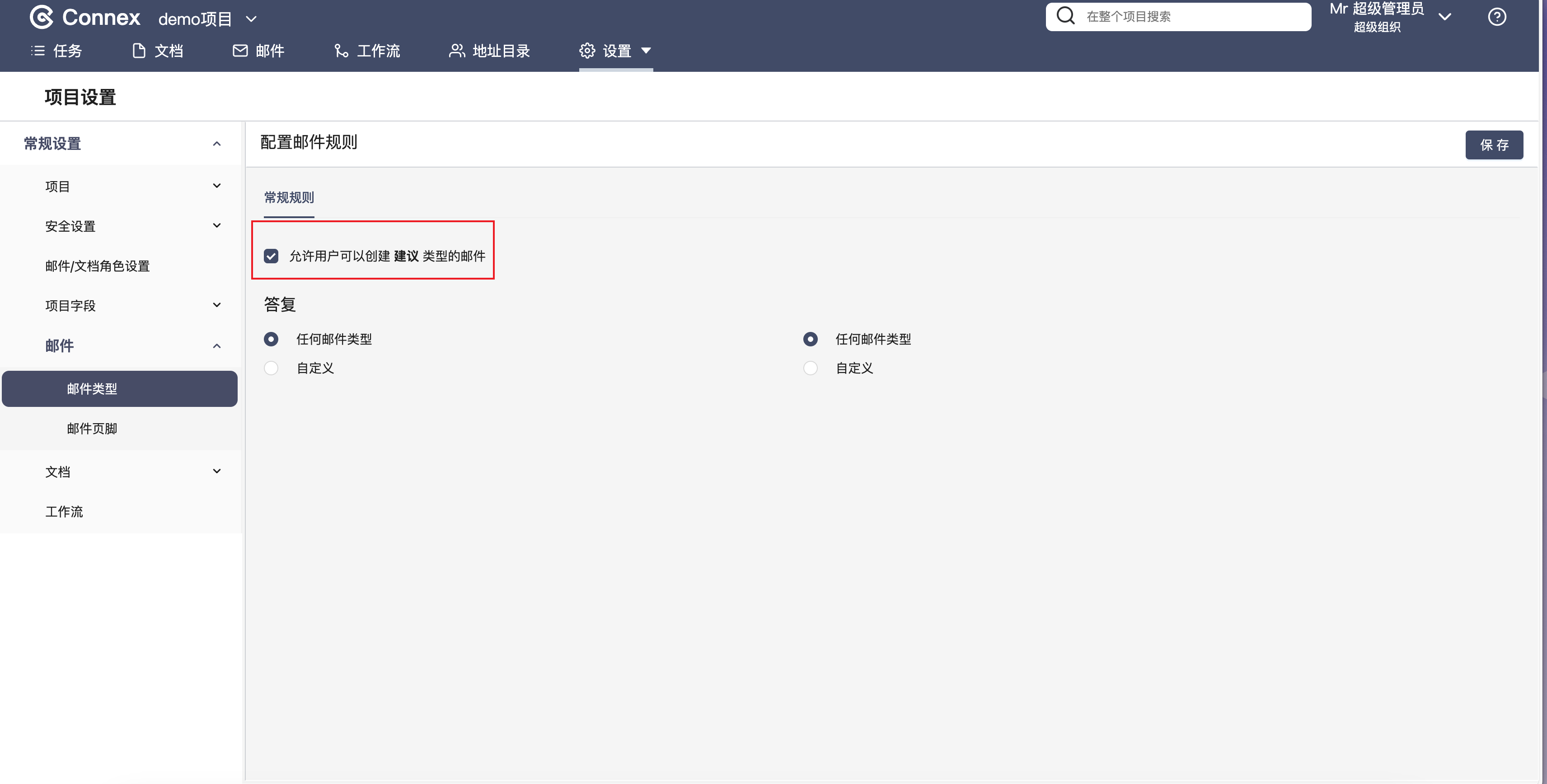Click the Connex logo icon

(42, 18)
